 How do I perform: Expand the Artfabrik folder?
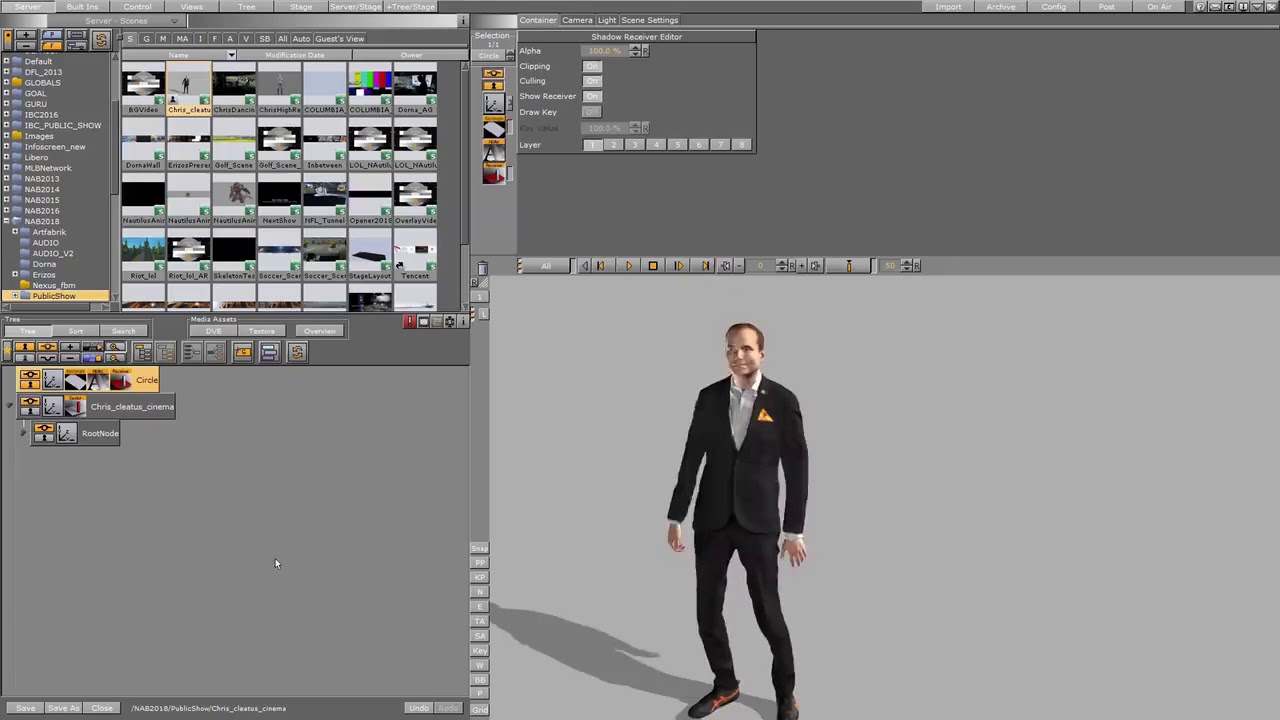15,232
